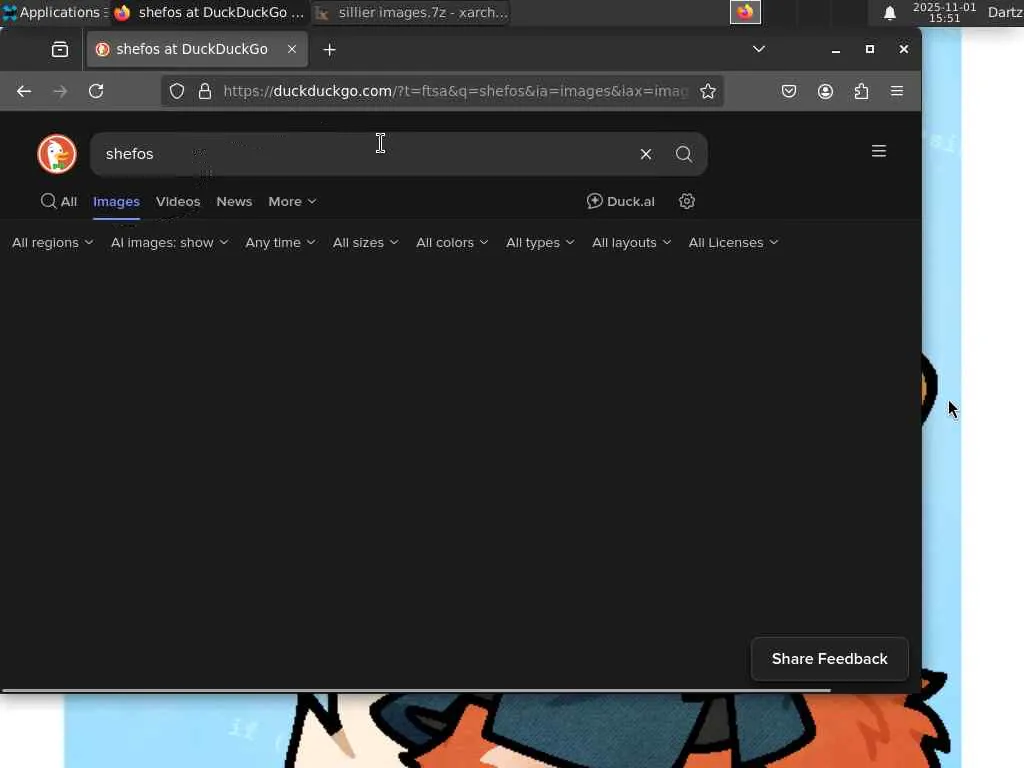Open the All Licenses filter
This screenshot has width=1024, height=768.
coord(733,242)
